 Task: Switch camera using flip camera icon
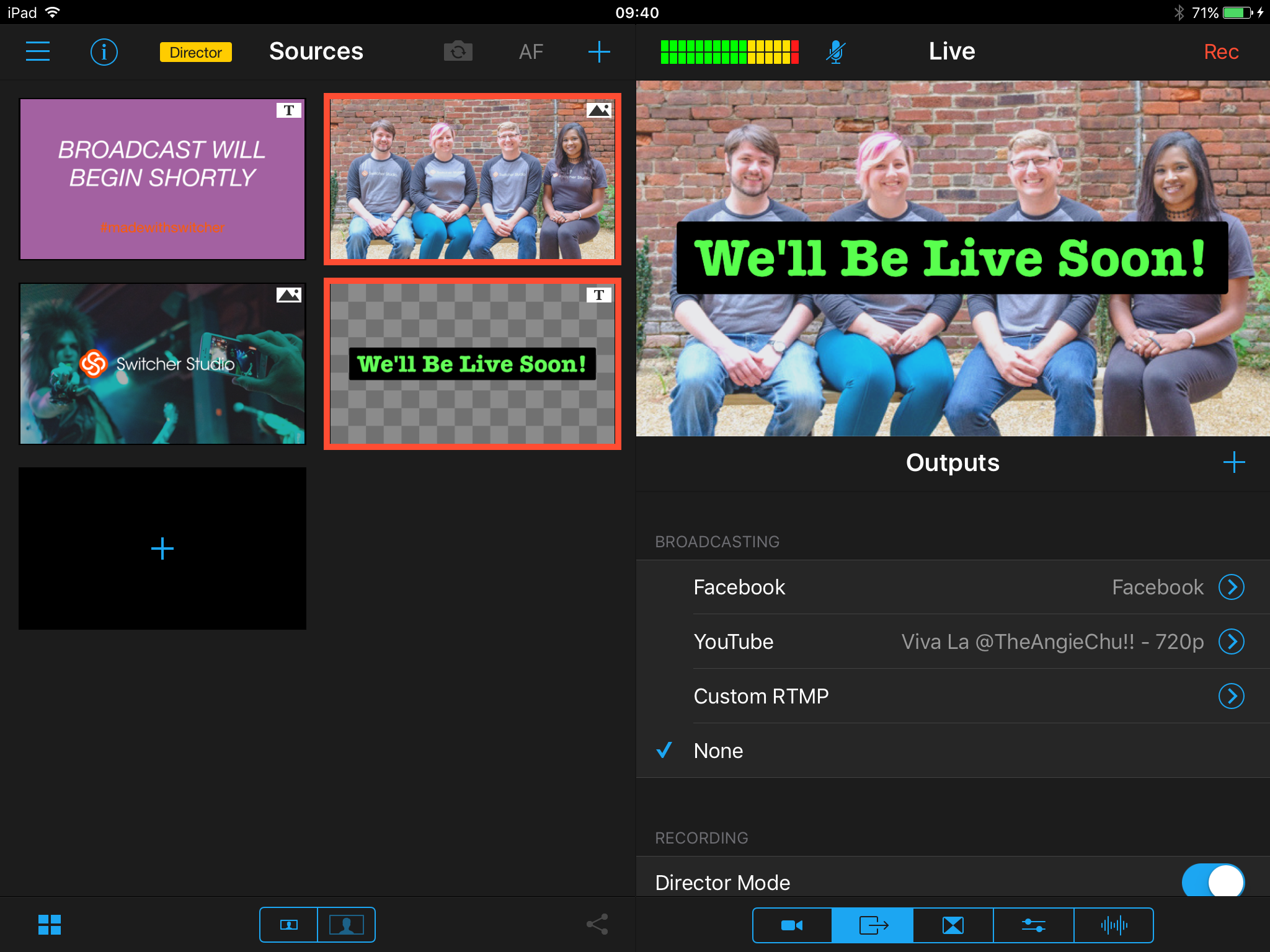[x=458, y=51]
